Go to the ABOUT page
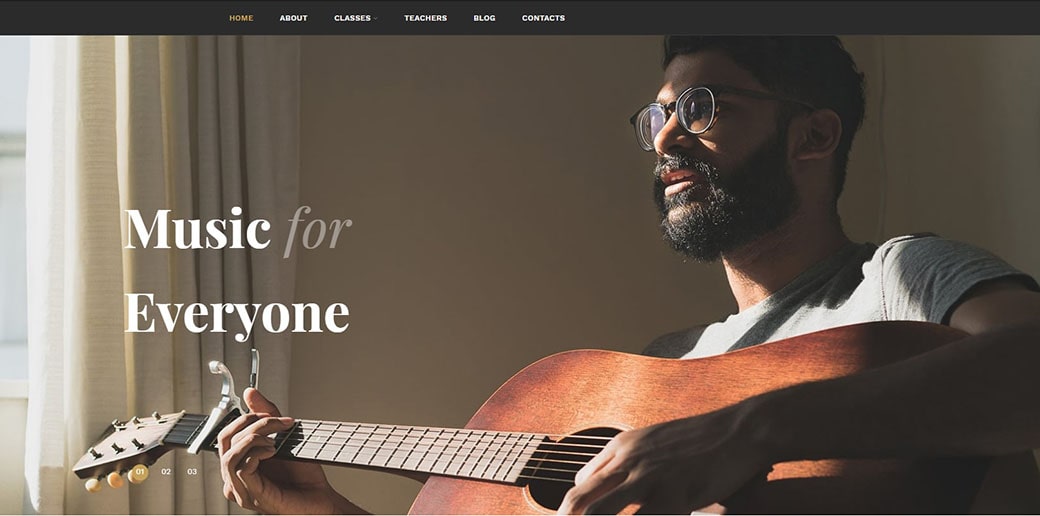The image size is (1040, 516). [293, 18]
